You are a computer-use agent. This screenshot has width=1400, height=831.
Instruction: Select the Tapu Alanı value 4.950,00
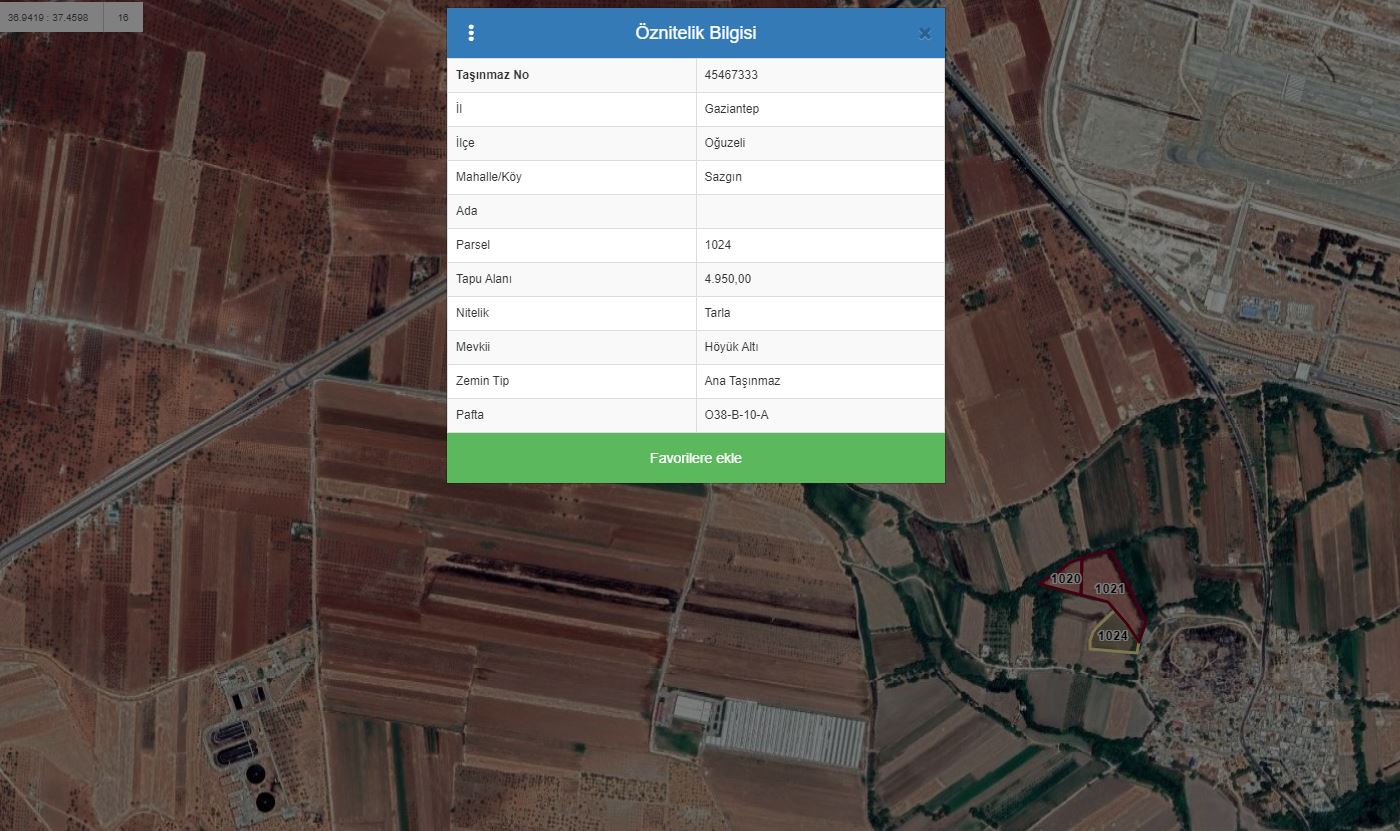click(727, 279)
